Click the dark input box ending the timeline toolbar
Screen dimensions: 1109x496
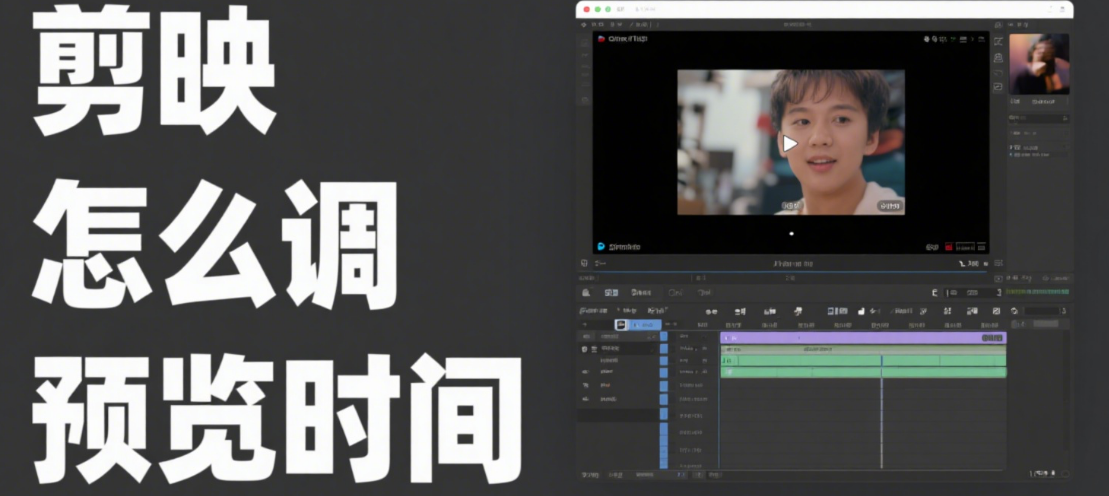1041,311
